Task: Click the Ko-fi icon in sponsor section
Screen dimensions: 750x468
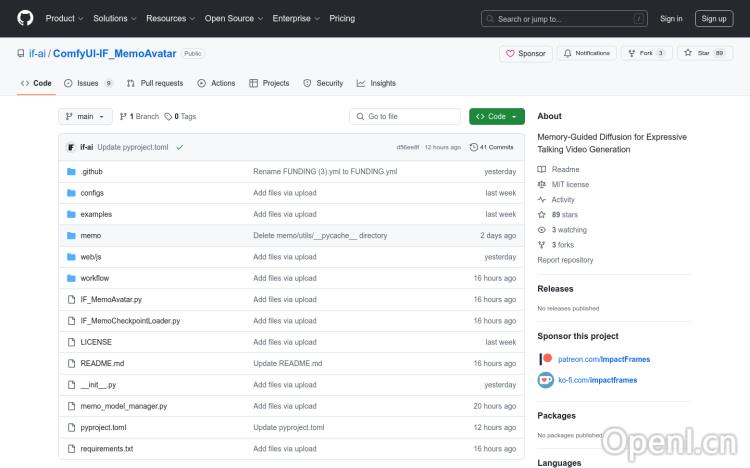Action: pos(546,380)
